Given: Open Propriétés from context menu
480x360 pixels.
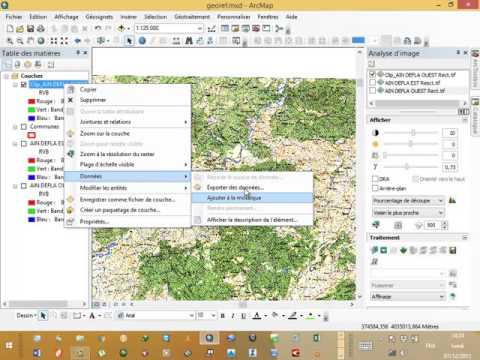Looking at the screenshot, I should [127, 221].
